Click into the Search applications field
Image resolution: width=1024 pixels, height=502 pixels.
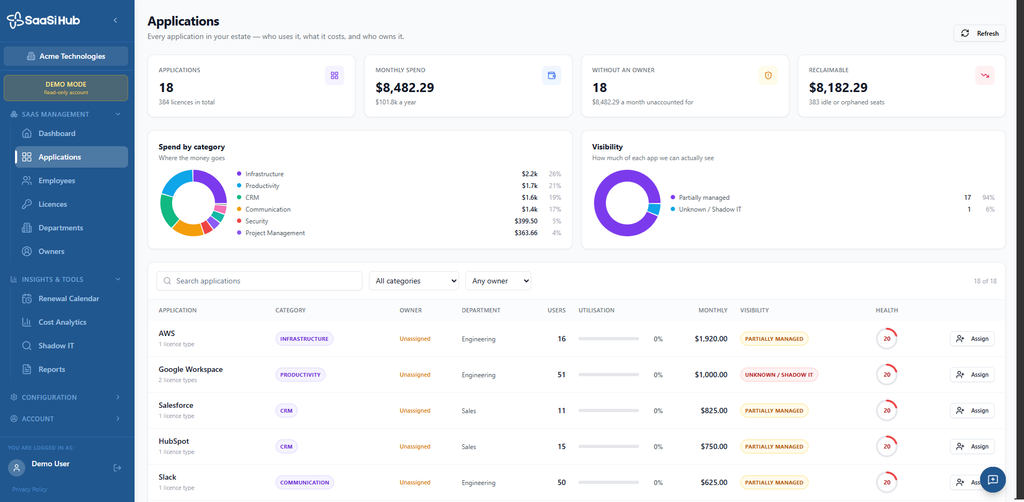pyautogui.click(x=259, y=281)
